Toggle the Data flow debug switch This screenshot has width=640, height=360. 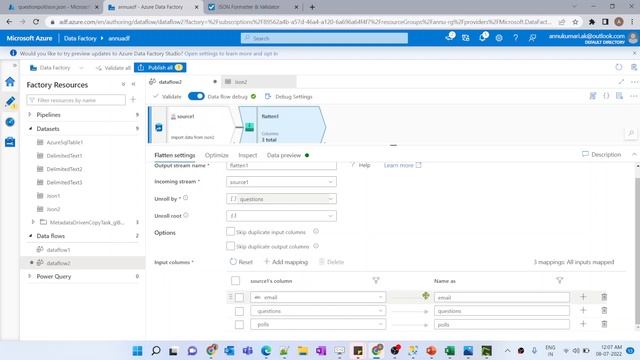(196, 96)
